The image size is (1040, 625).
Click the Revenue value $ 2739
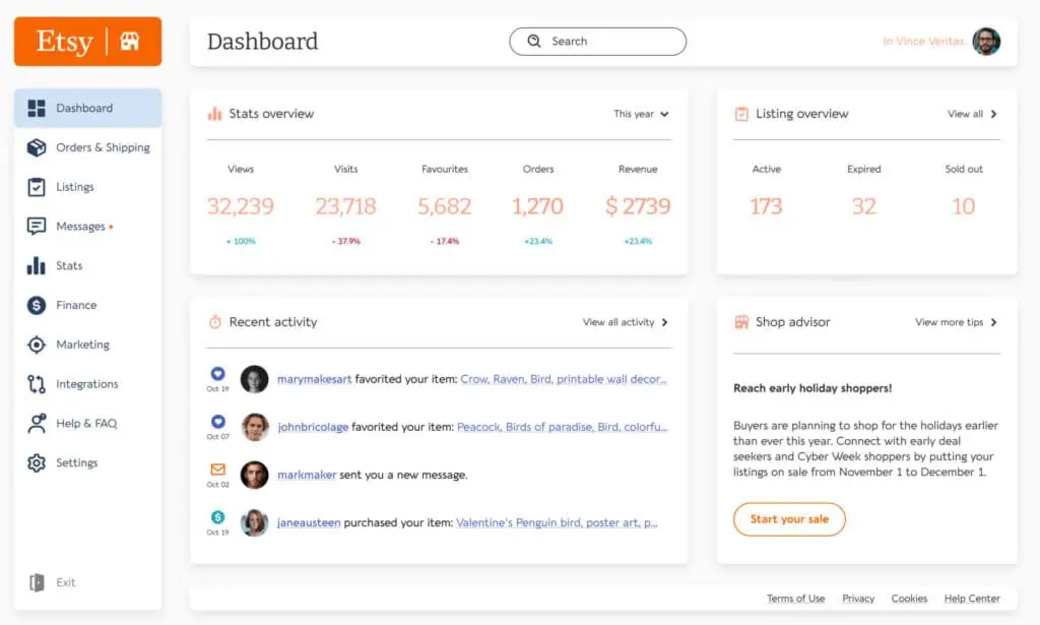[637, 206]
